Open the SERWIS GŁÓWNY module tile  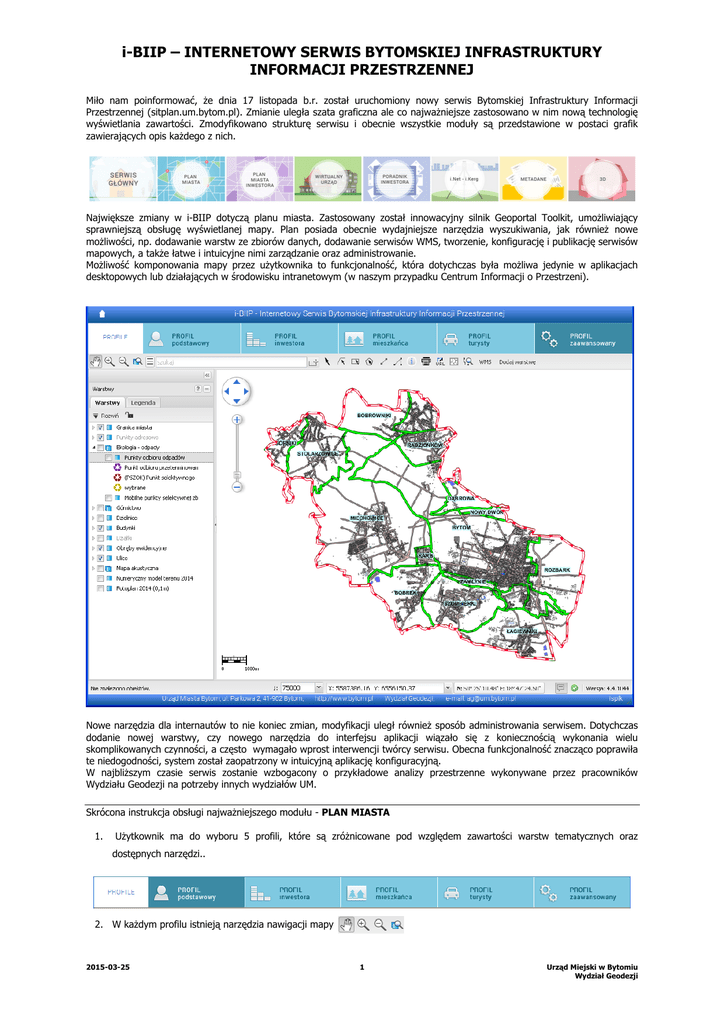click(x=123, y=179)
